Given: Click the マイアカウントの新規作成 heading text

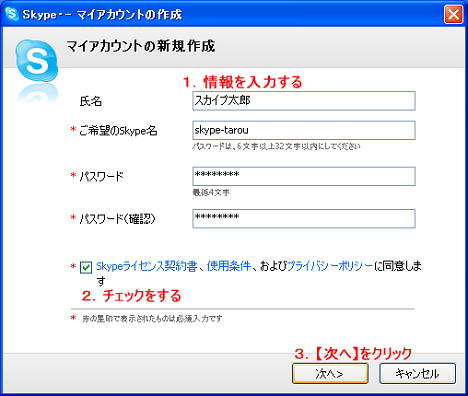Looking at the screenshot, I should pos(141,46).
